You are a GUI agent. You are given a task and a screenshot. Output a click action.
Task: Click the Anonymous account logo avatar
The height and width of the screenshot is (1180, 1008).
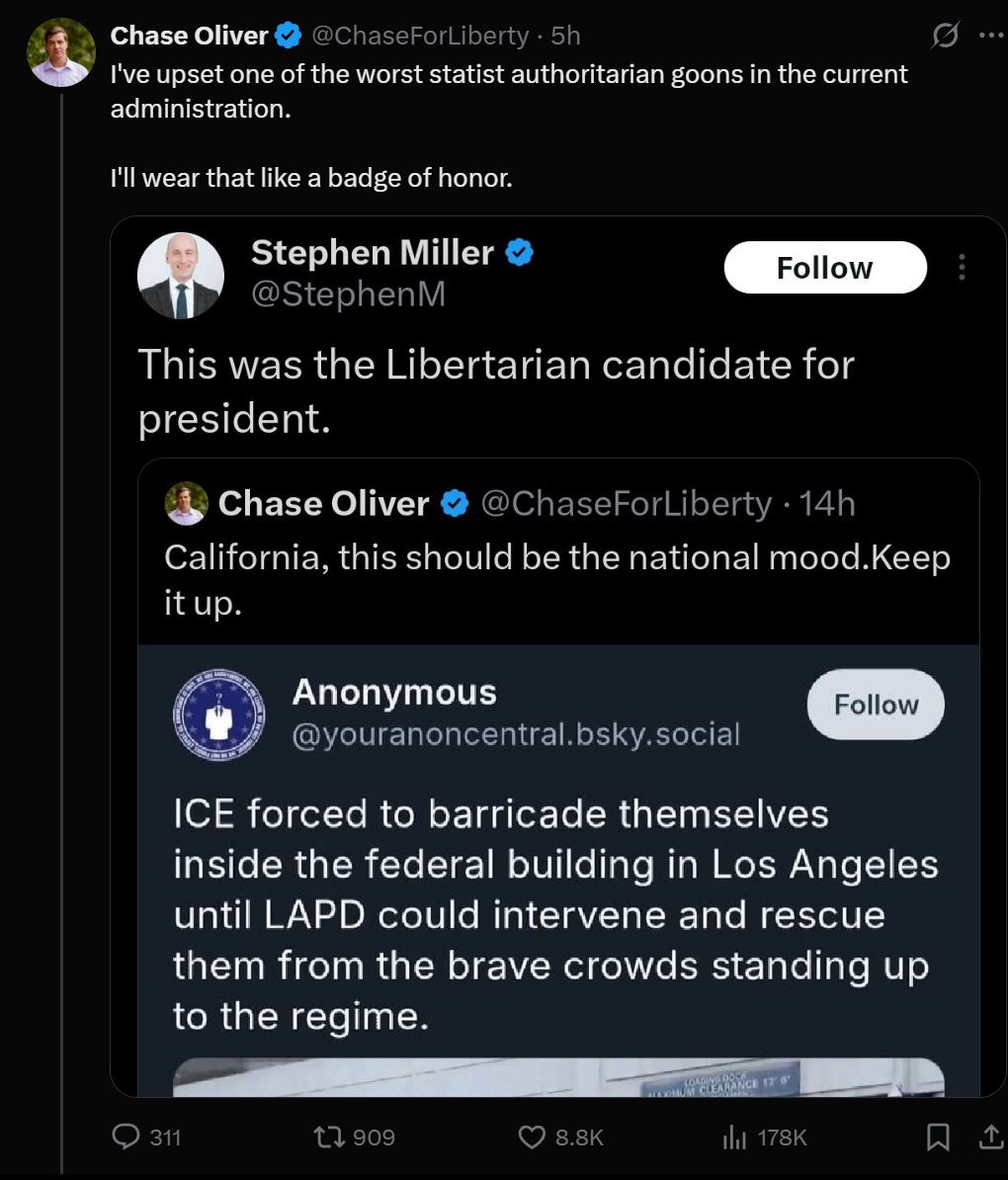click(x=218, y=714)
